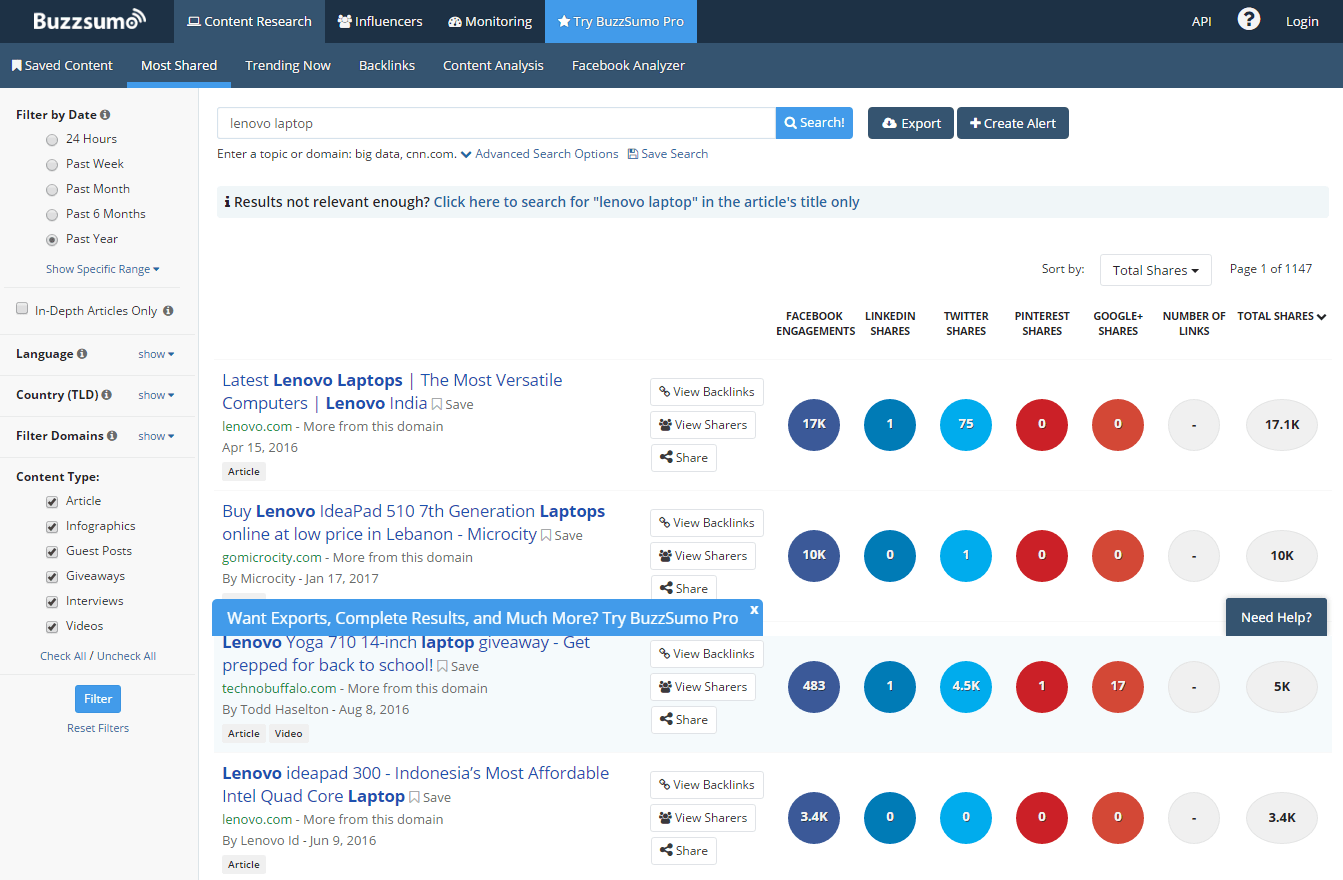Select the Past 6 Months option
Image resolution: width=1343 pixels, height=880 pixels.
pos(52,215)
